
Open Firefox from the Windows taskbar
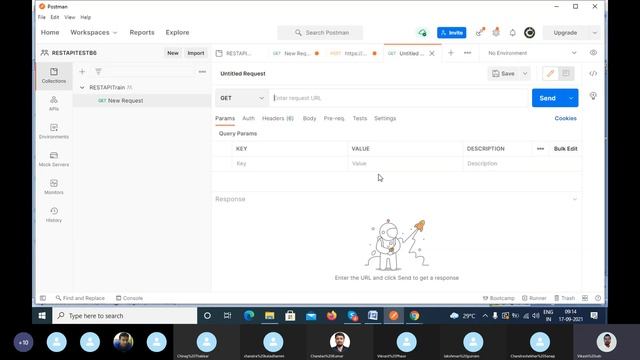(331, 316)
